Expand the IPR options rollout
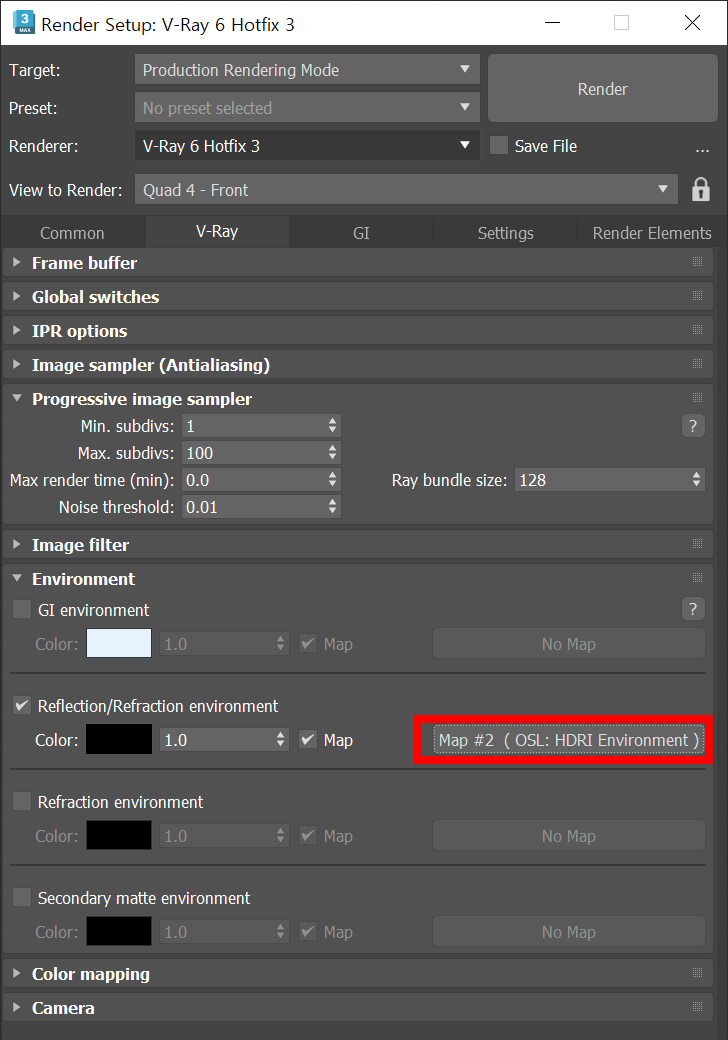The image size is (728, 1040). click(x=17, y=330)
